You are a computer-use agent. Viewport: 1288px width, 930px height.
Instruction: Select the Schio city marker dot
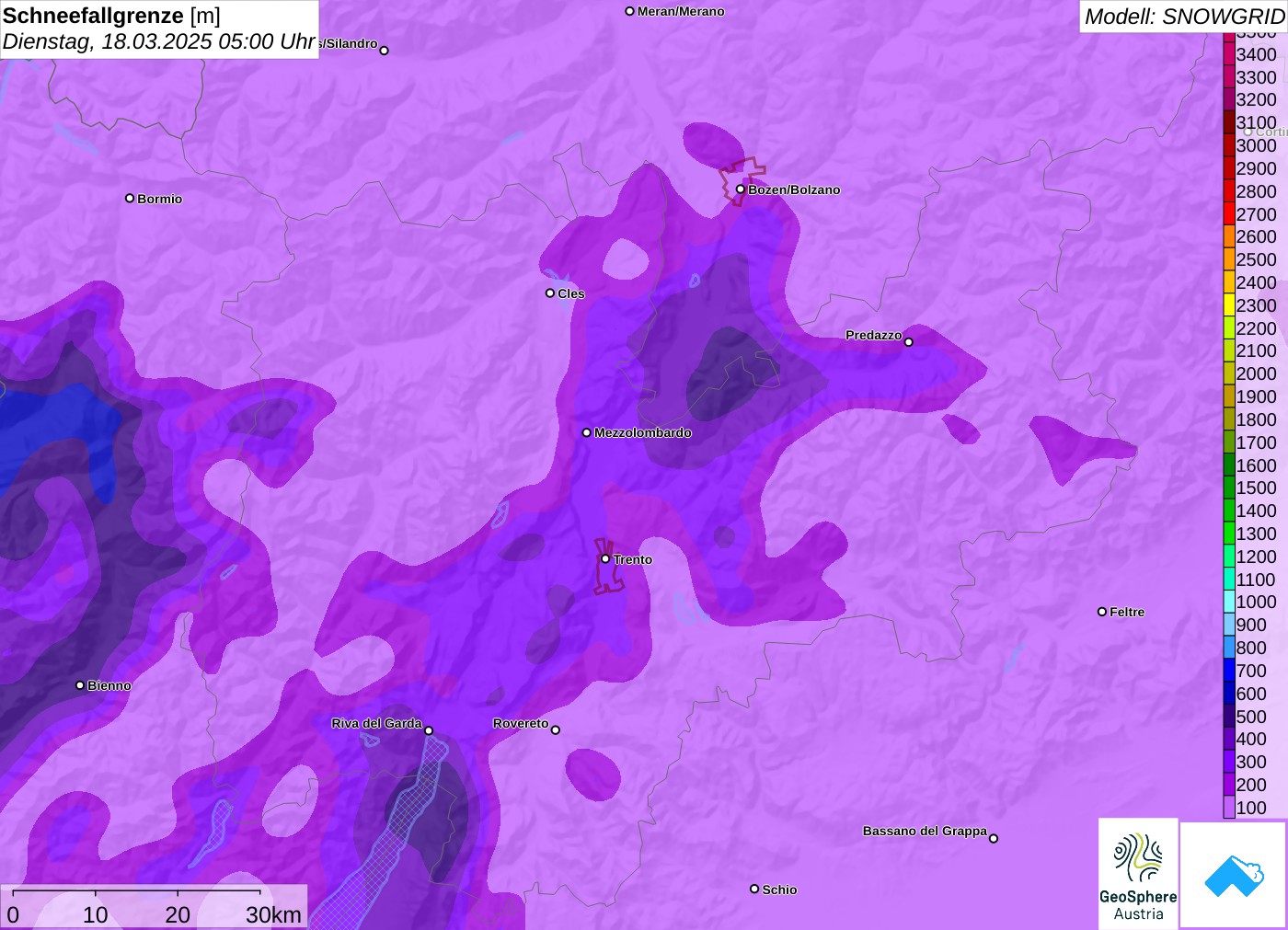754,889
